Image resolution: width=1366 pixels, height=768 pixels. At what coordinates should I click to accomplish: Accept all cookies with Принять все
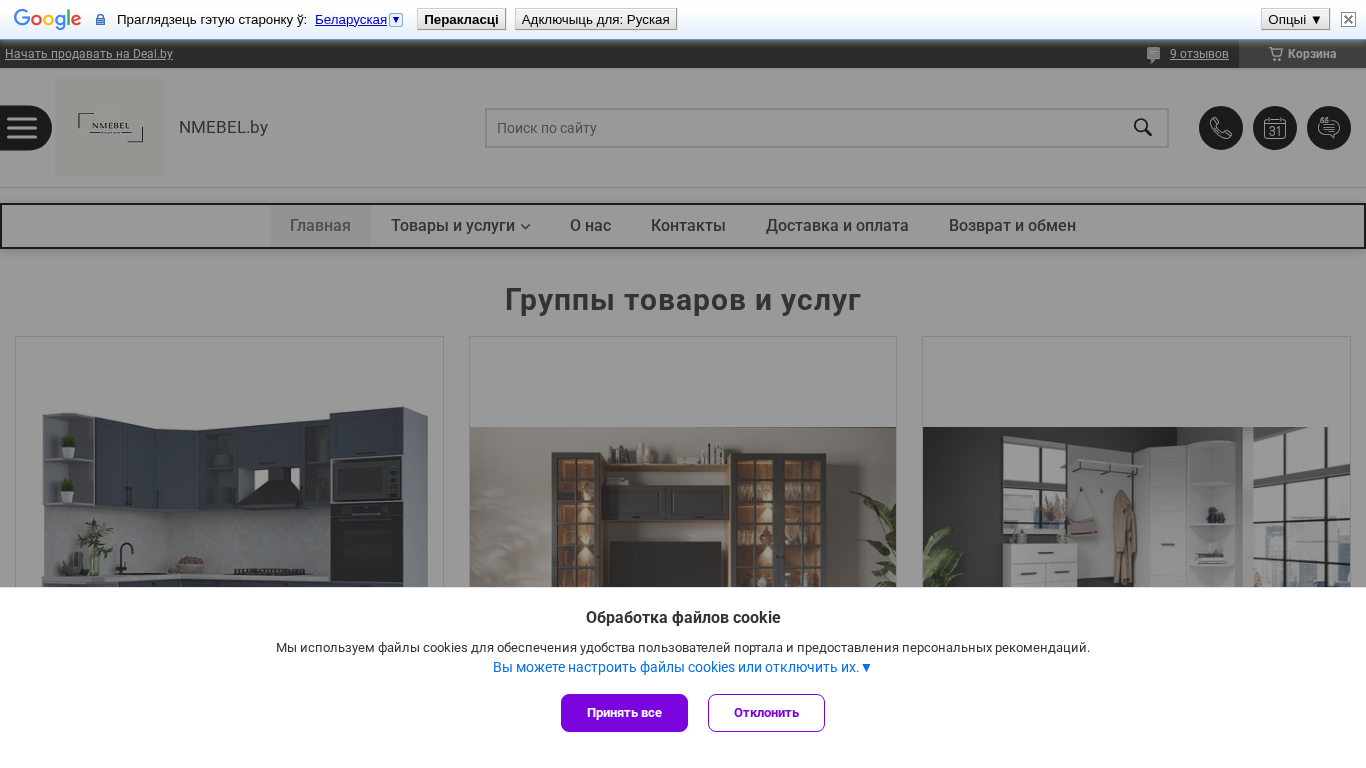(624, 713)
